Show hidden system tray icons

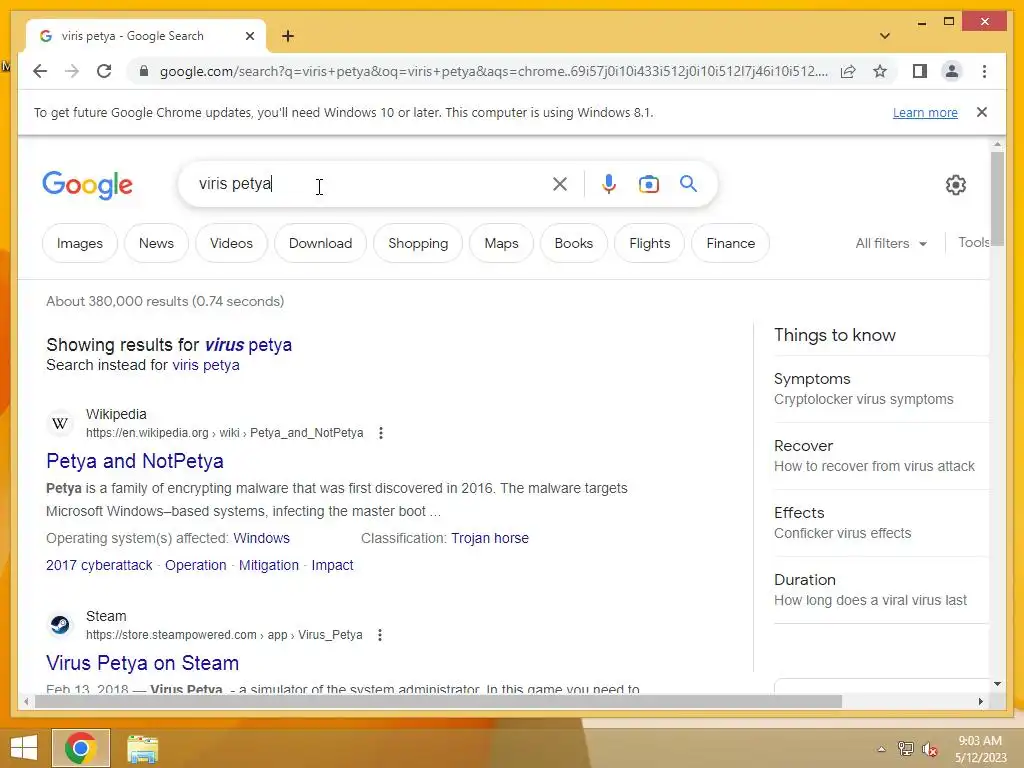click(881, 749)
